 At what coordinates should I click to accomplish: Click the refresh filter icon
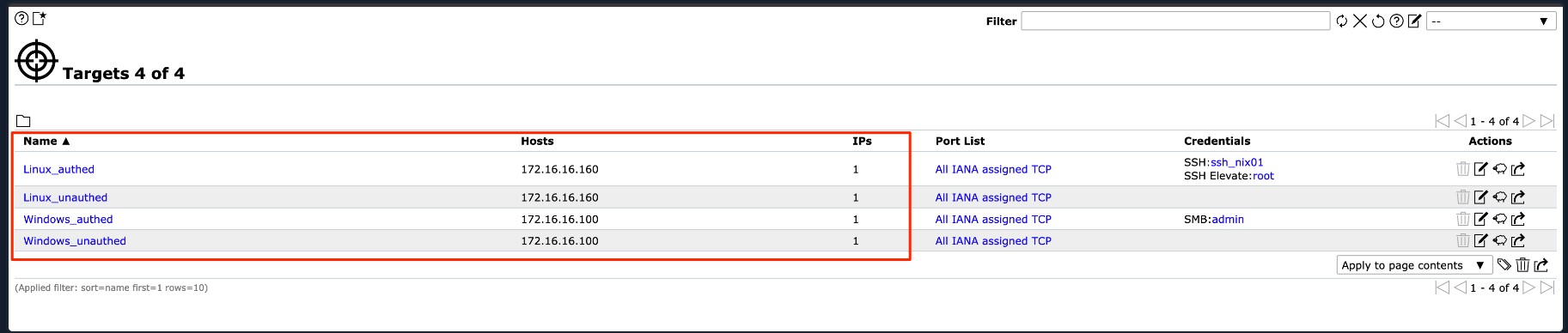(x=1342, y=21)
